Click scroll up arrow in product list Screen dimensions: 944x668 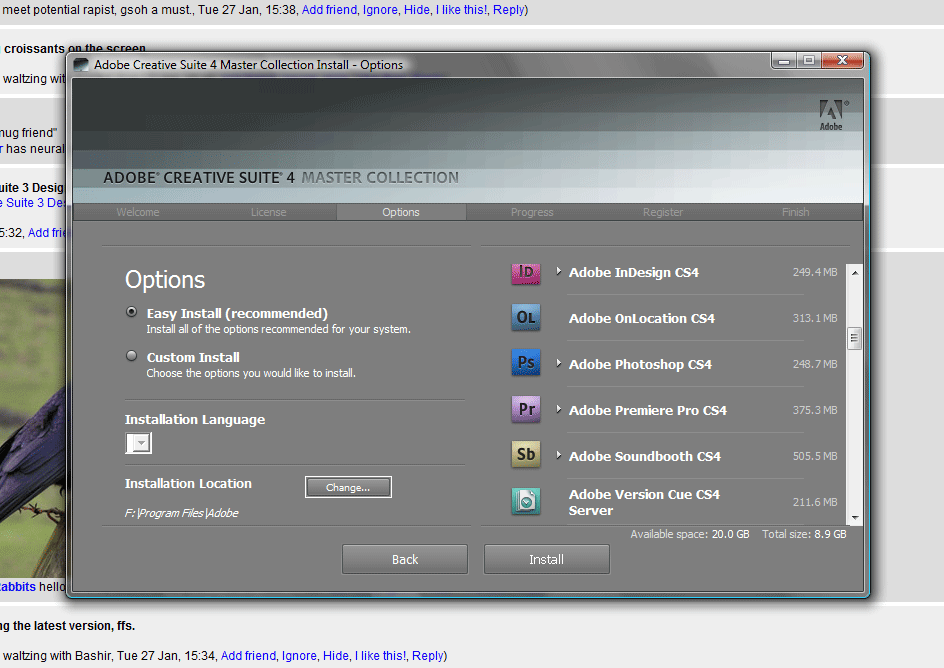(854, 273)
